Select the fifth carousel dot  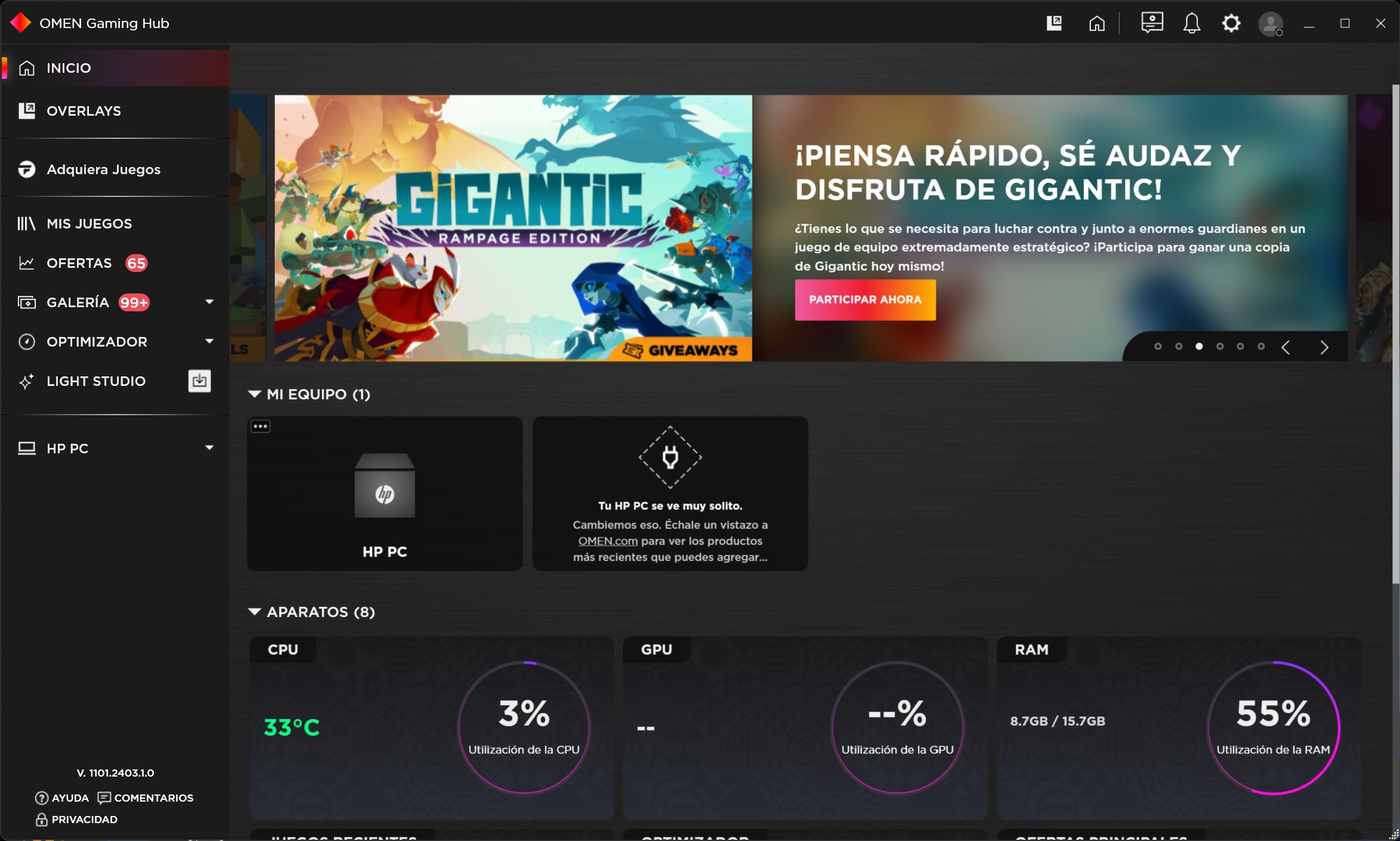(x=1240, y=346)
